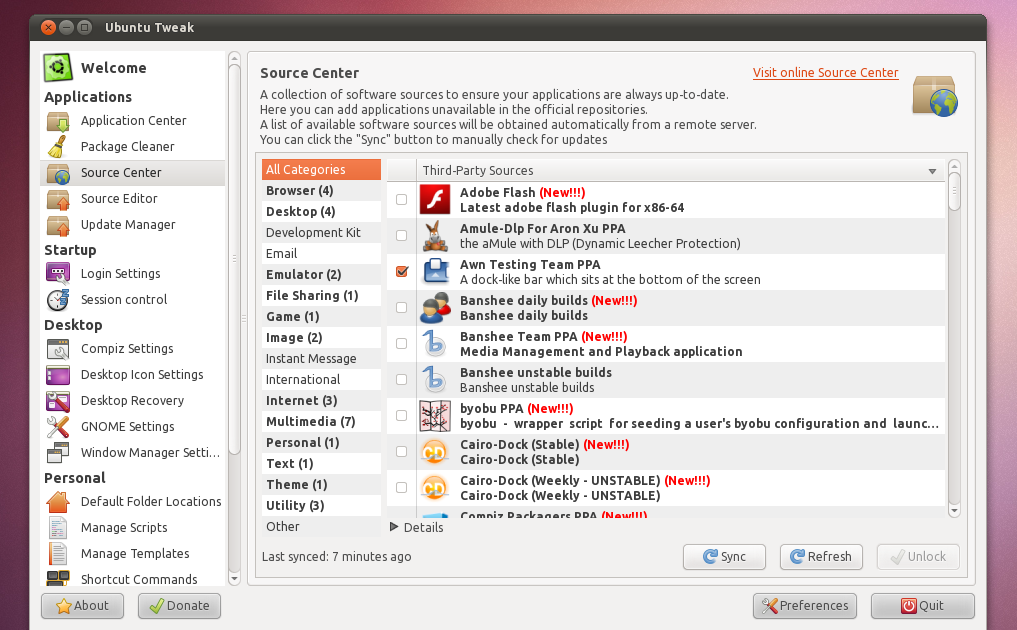Click the Preferences button

[804, 605]
